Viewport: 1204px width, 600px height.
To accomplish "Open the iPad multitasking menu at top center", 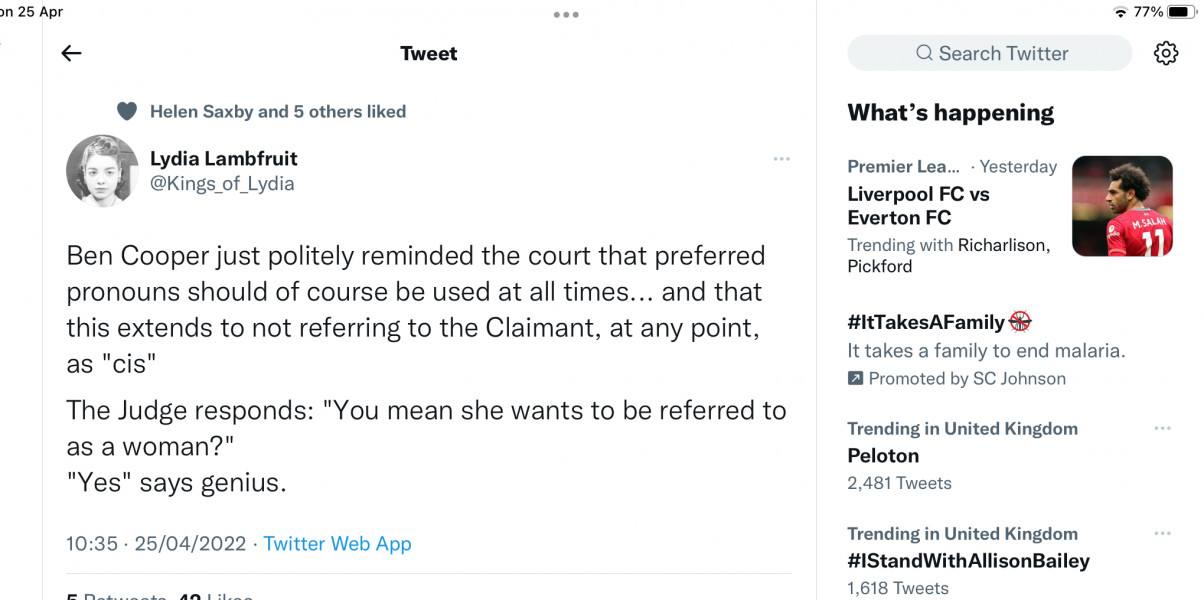I will 566,14.
